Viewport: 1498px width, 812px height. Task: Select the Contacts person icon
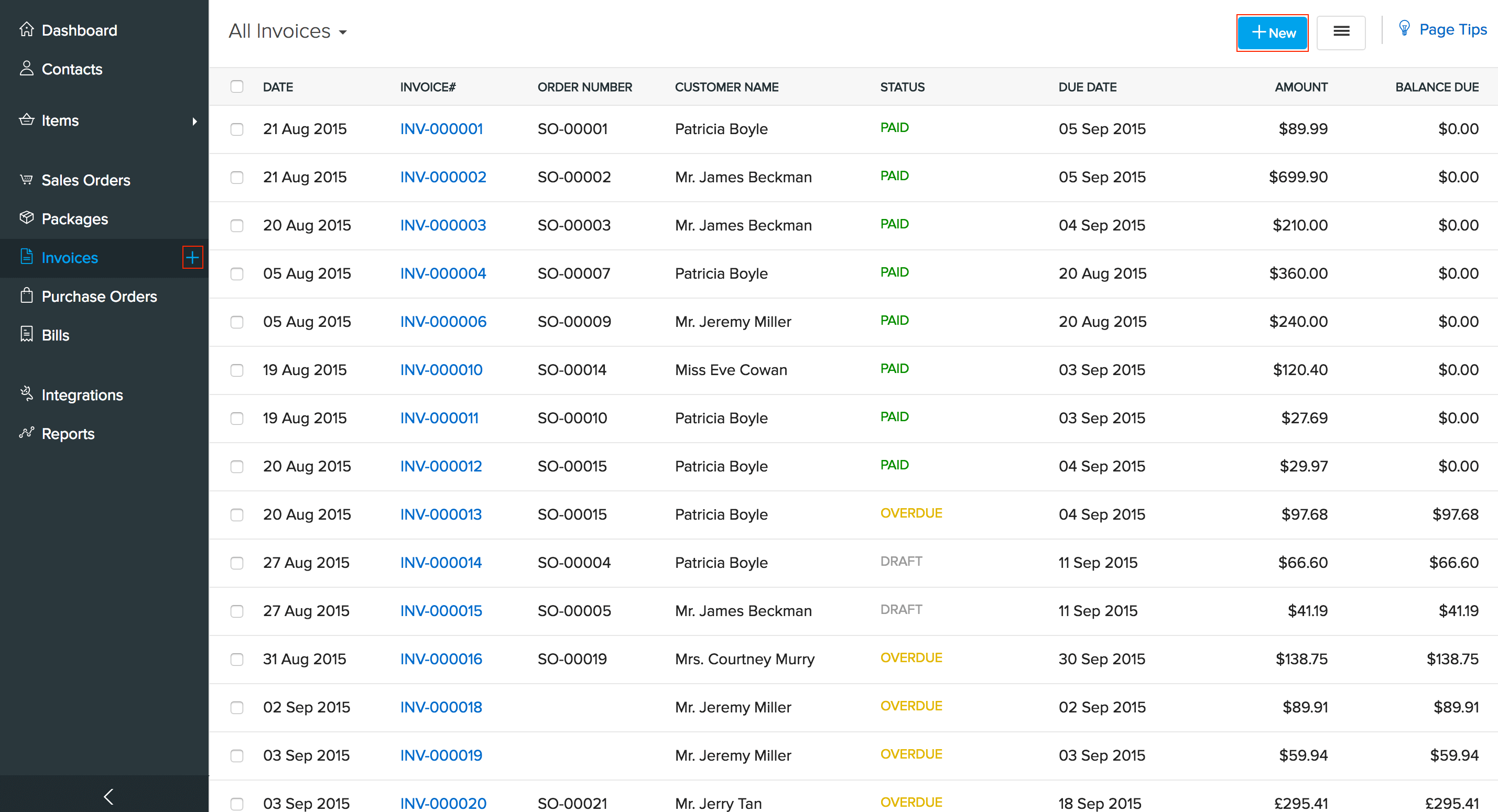[27, 69]
